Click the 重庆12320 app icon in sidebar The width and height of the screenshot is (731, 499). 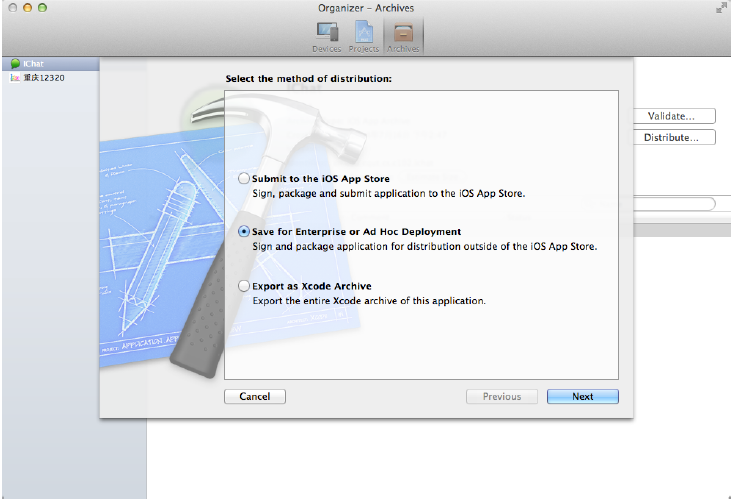15,77
